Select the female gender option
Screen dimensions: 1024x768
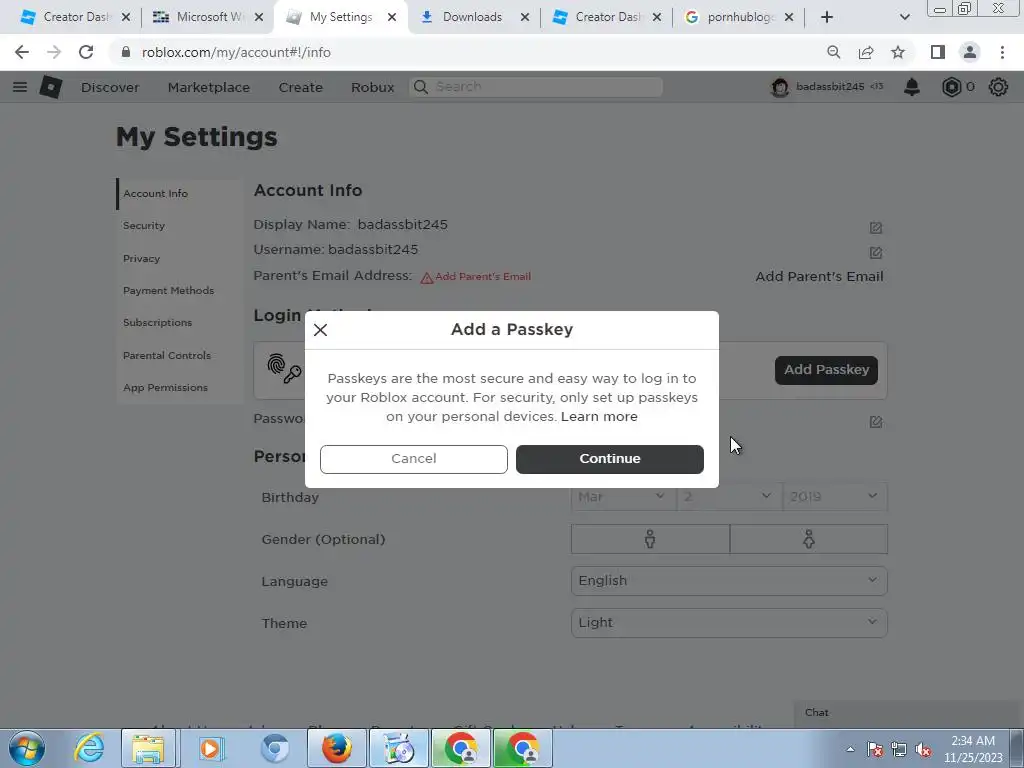[808, 539]
